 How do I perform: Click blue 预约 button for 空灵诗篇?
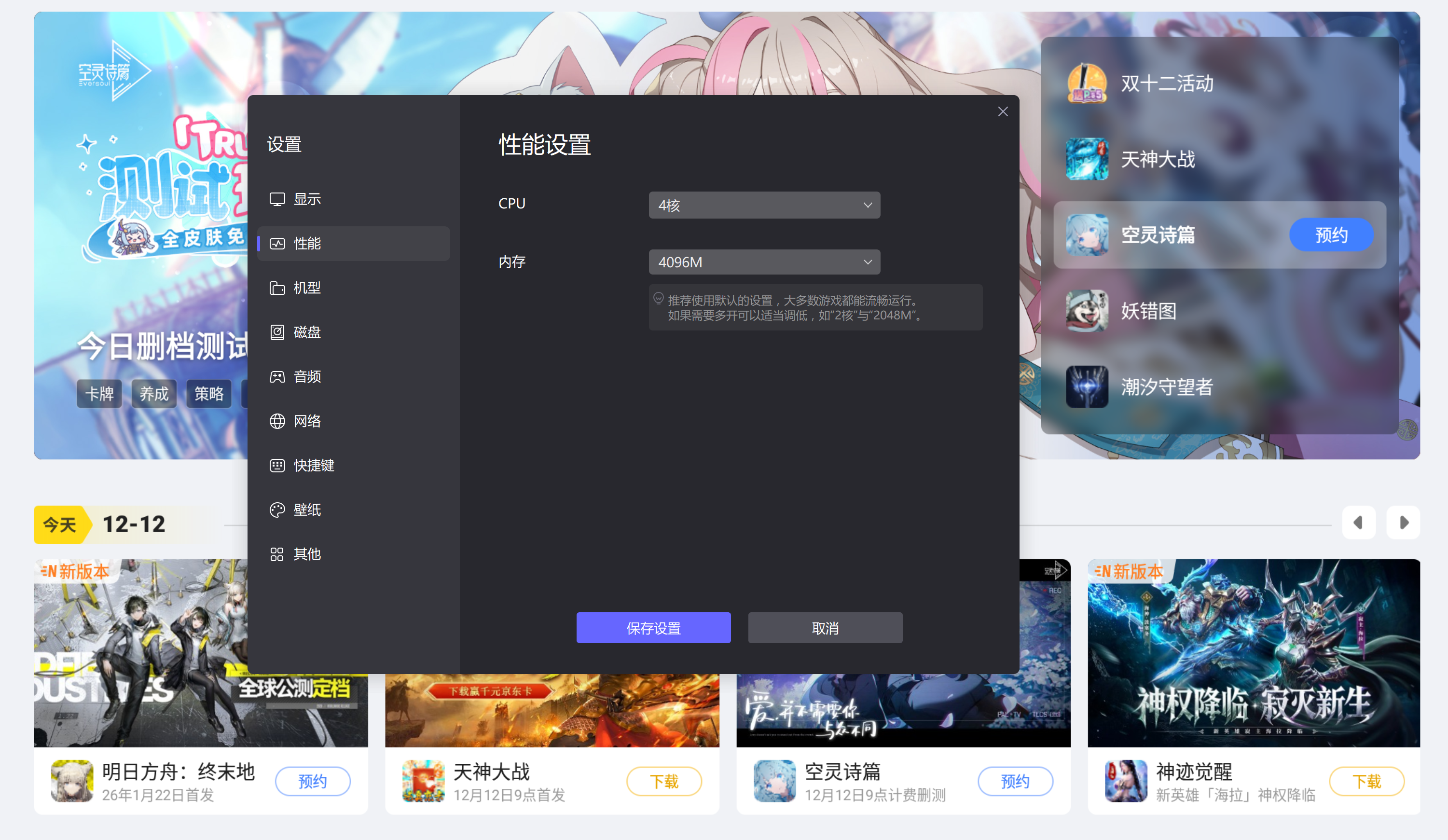pos(1331,234)
